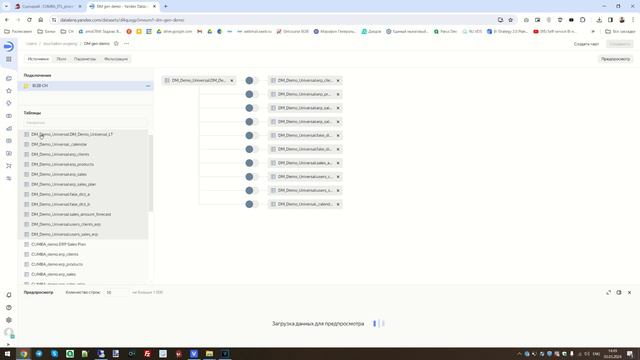The width and height of the screenshot is (640, 360).
Task: Remove the _calend... table from canvas
Action: click(x=338, y=204)
